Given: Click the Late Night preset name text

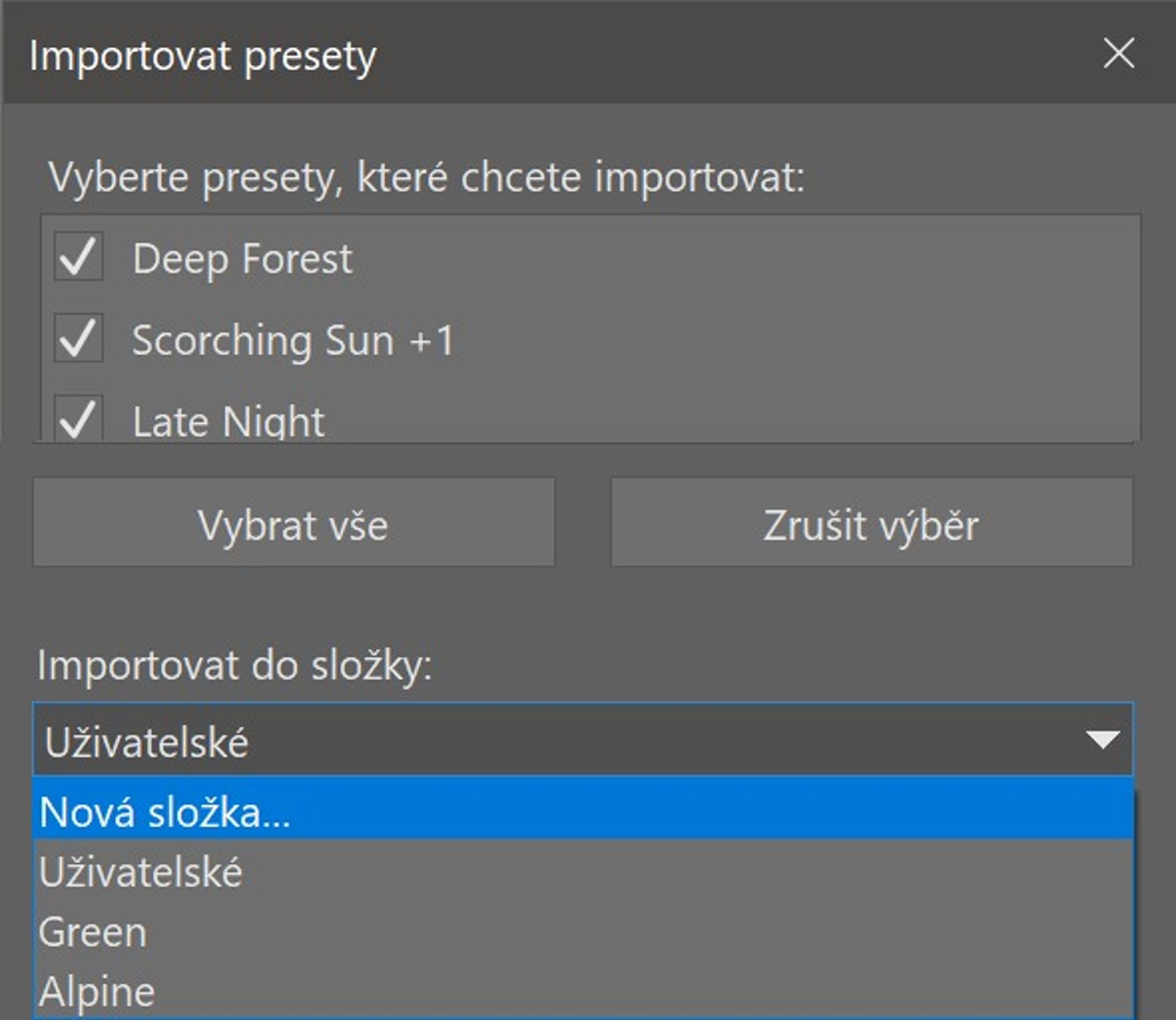Looking at the screenshot, I should tap(229, 421).
